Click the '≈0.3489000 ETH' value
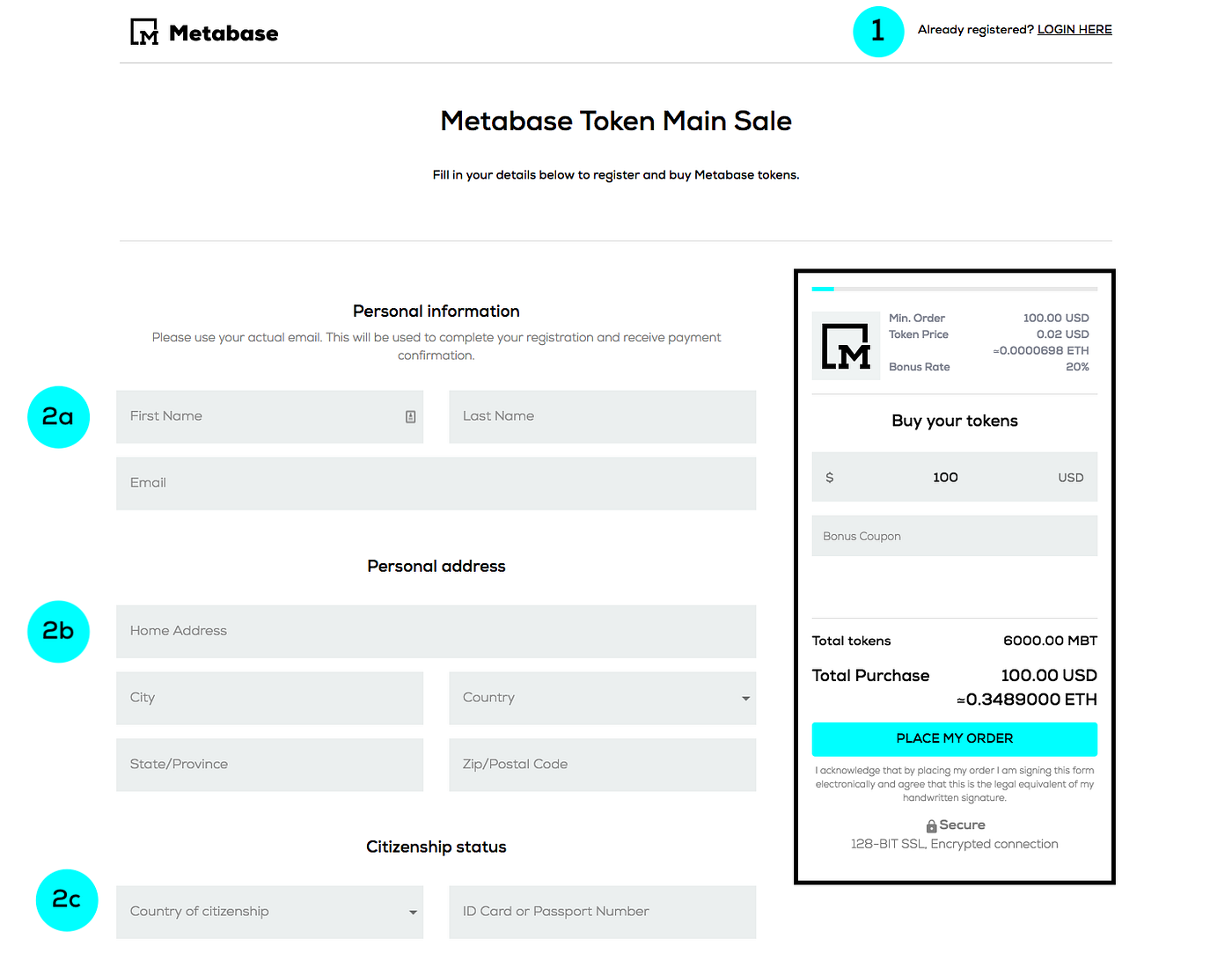This screenshot has width=1232, height=968. tap(1027, 700)
